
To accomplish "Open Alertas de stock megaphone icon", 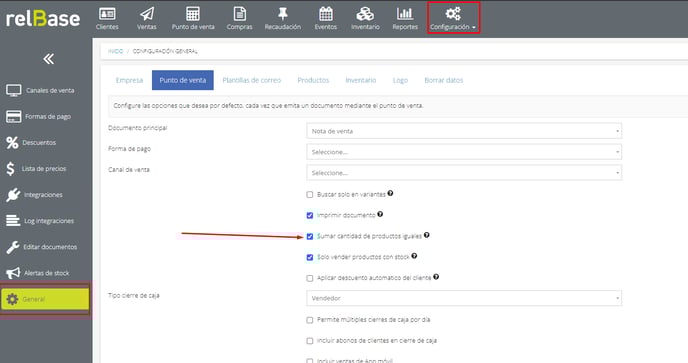I will tap(13, 273).
